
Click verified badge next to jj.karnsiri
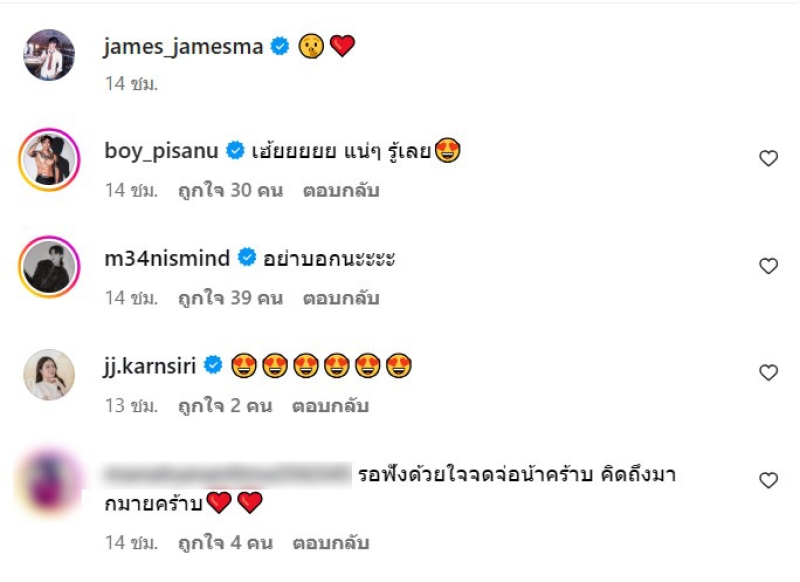213,365
